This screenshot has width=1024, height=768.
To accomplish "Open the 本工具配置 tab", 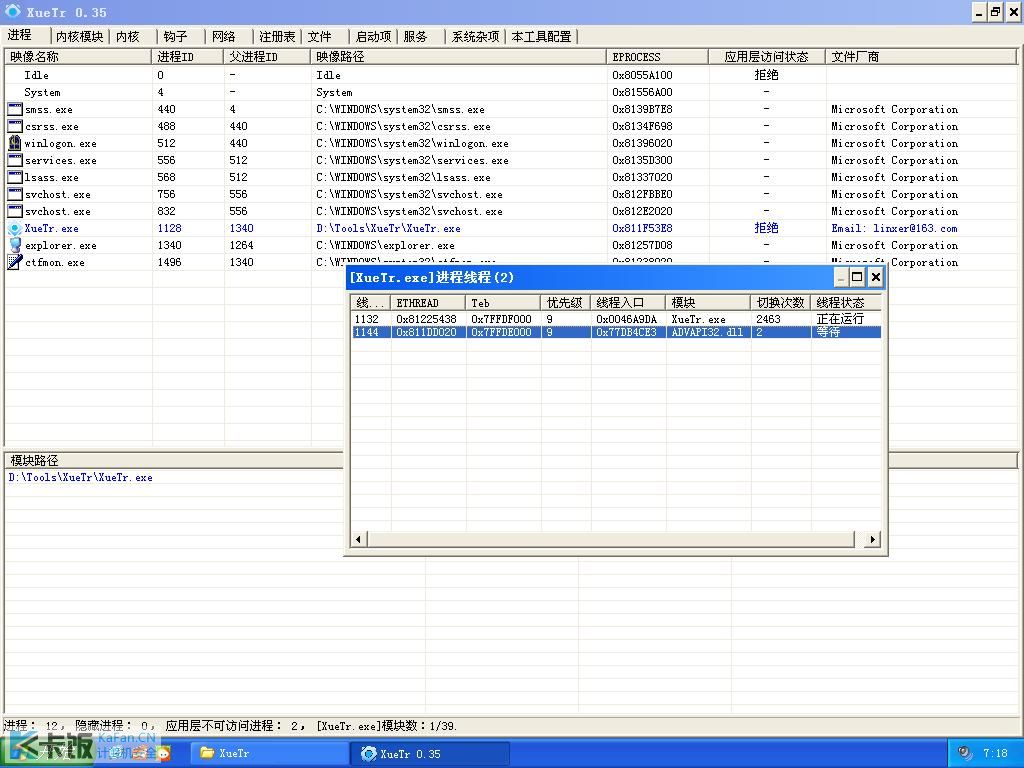I will 541,37.
